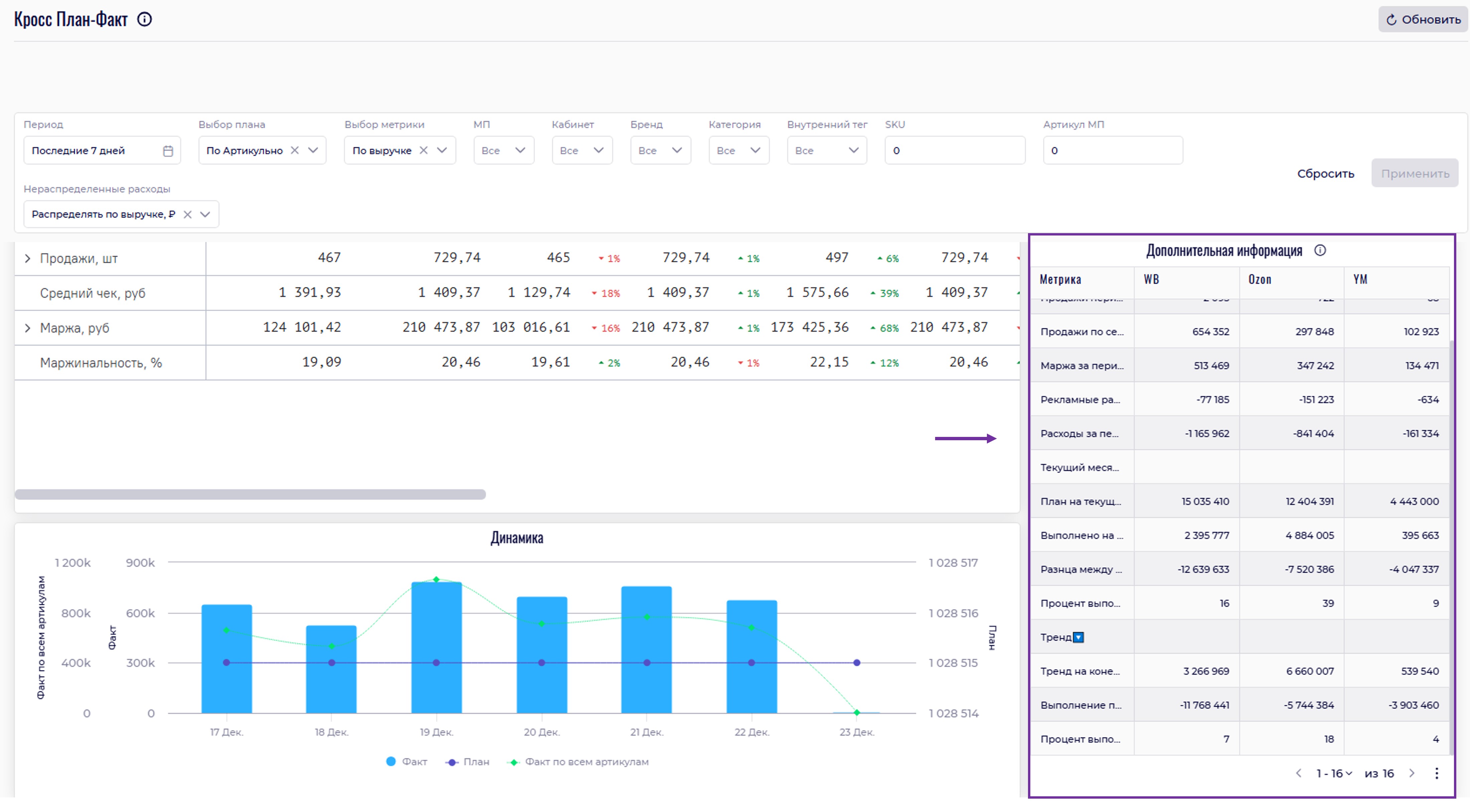Clear the По Артикульно plan selection
Viewport: 1470px width, 812px height.
click(x=294, y=151)
